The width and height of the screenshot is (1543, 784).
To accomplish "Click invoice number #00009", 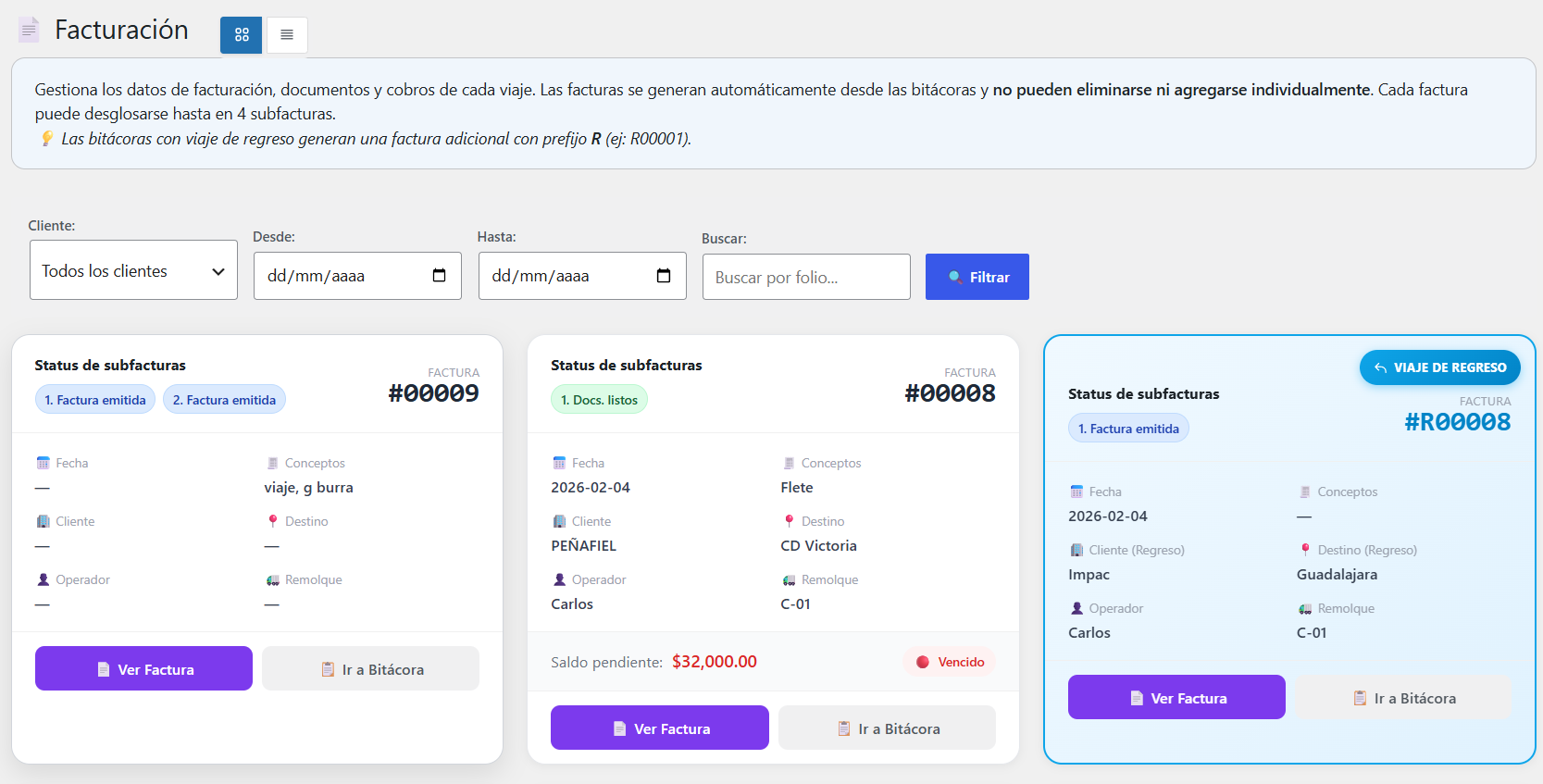I will 434,393.
